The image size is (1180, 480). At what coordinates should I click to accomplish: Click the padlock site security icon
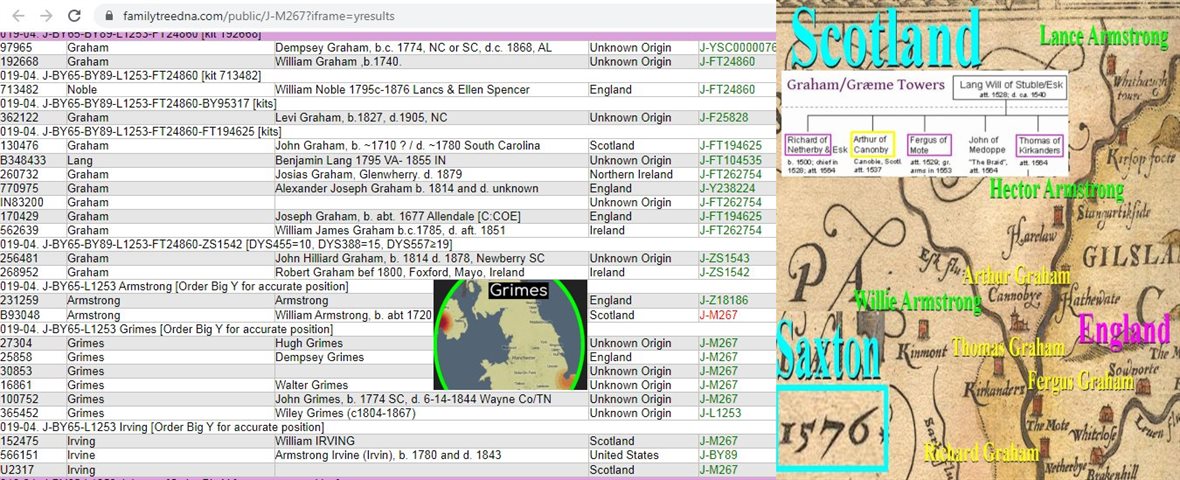[109, 17]
